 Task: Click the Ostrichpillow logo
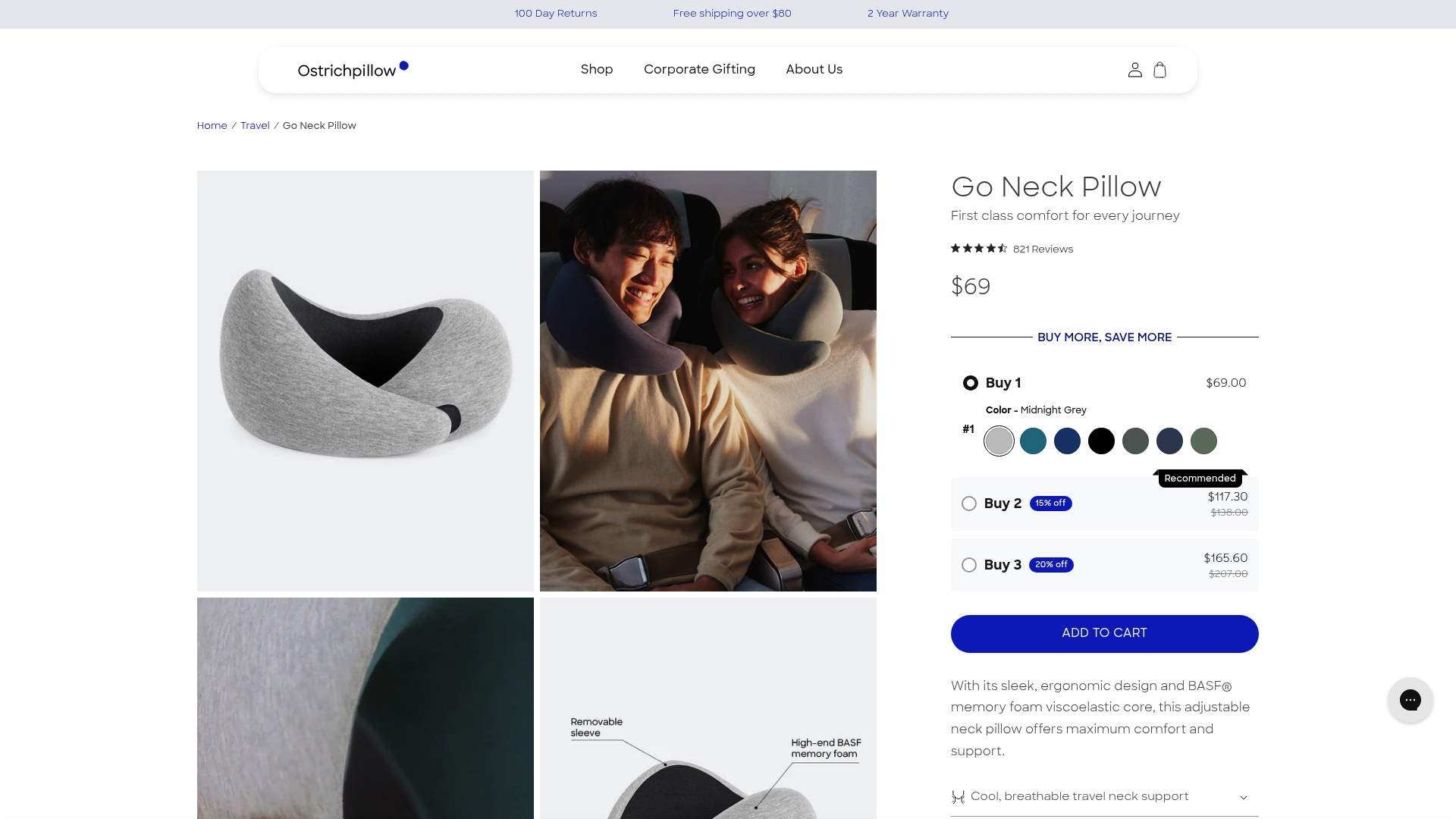347,70
